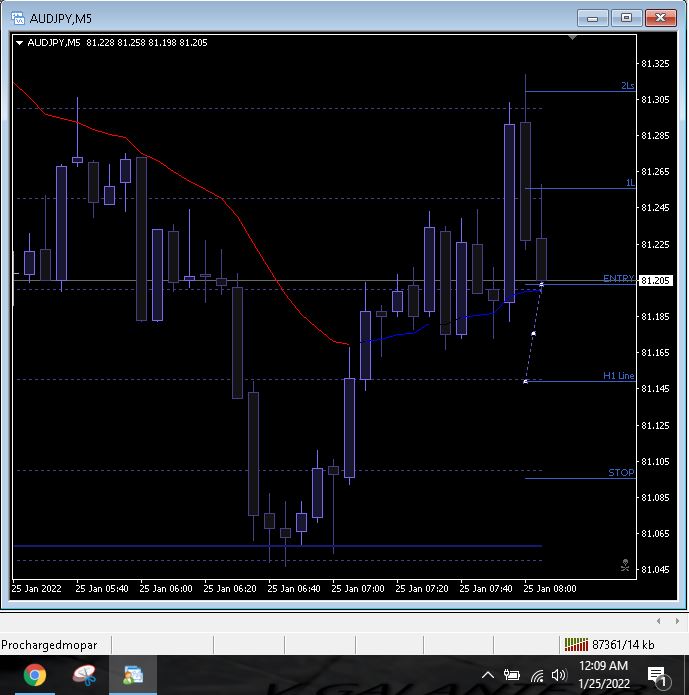The height and width of the screenshot is (695, 689).
Task: Click the 25 Jan 08:00 time label
Action: (550, 589)
